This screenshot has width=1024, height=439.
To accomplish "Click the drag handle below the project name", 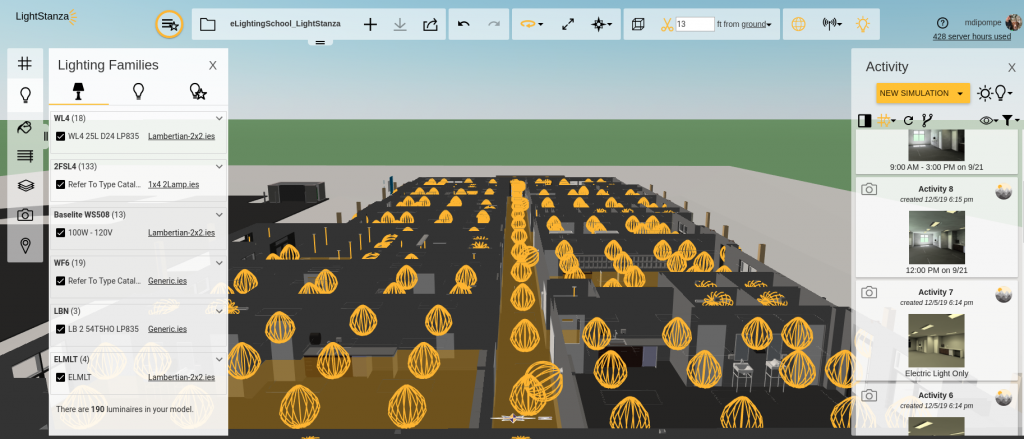I will coord(320,42).
